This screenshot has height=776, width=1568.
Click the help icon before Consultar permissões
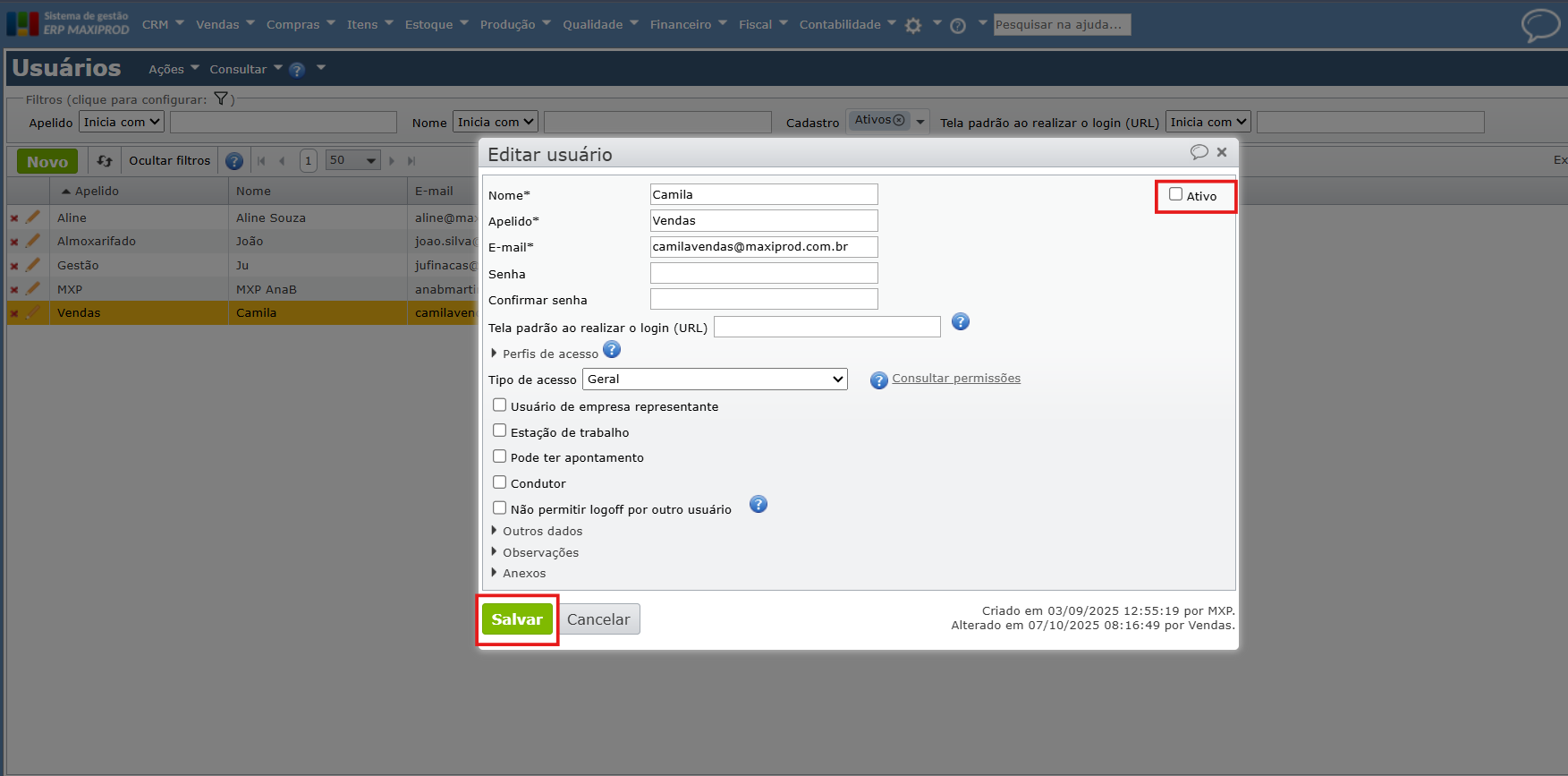pyautogui.click(x=879, y=380)
